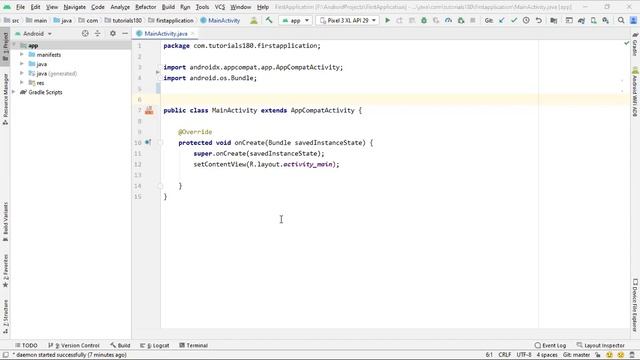Click the user account avatar icon in toolbar
640x360 pixels.
tap(633, 20)
